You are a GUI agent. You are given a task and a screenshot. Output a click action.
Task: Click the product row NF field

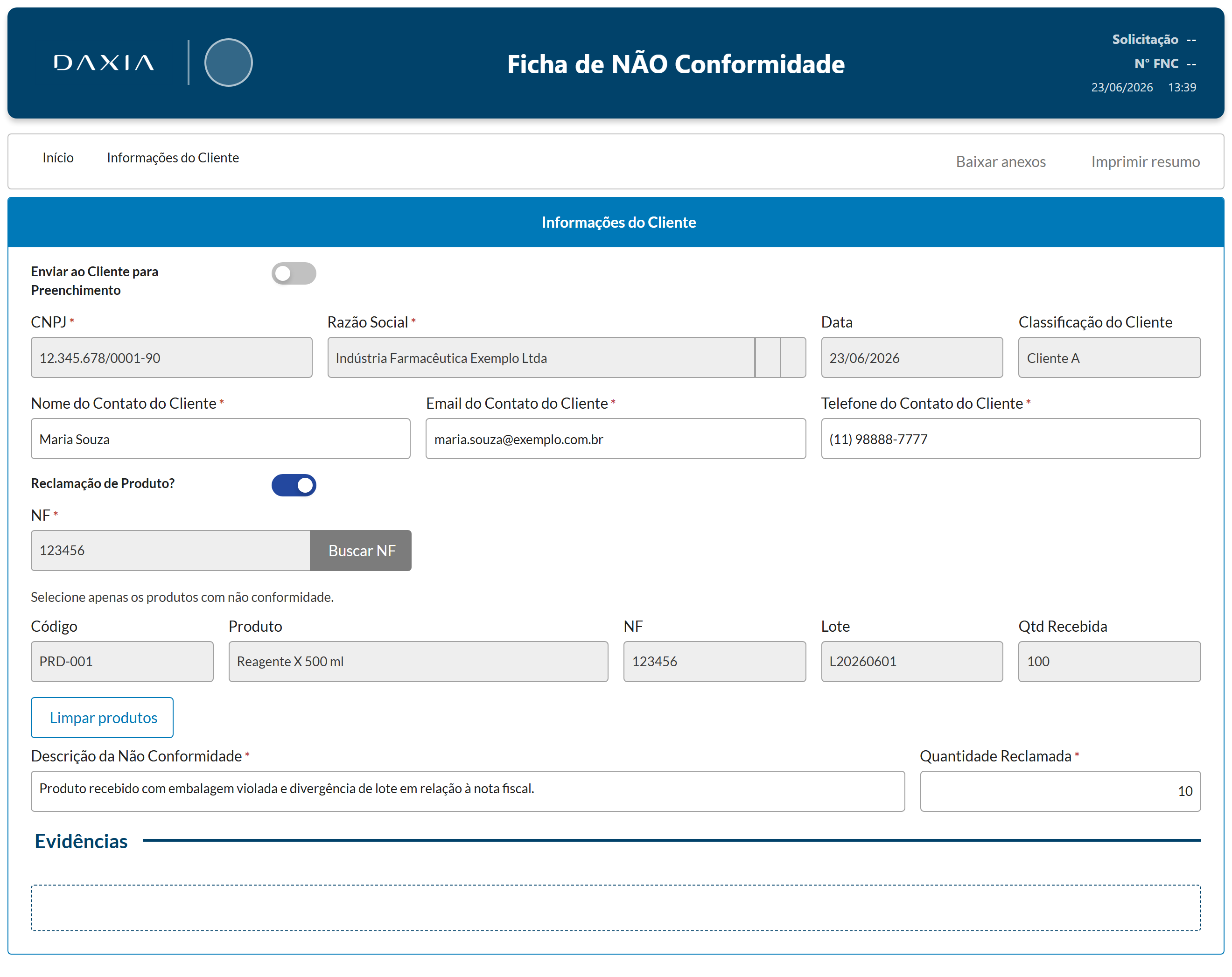coord(714,661)
